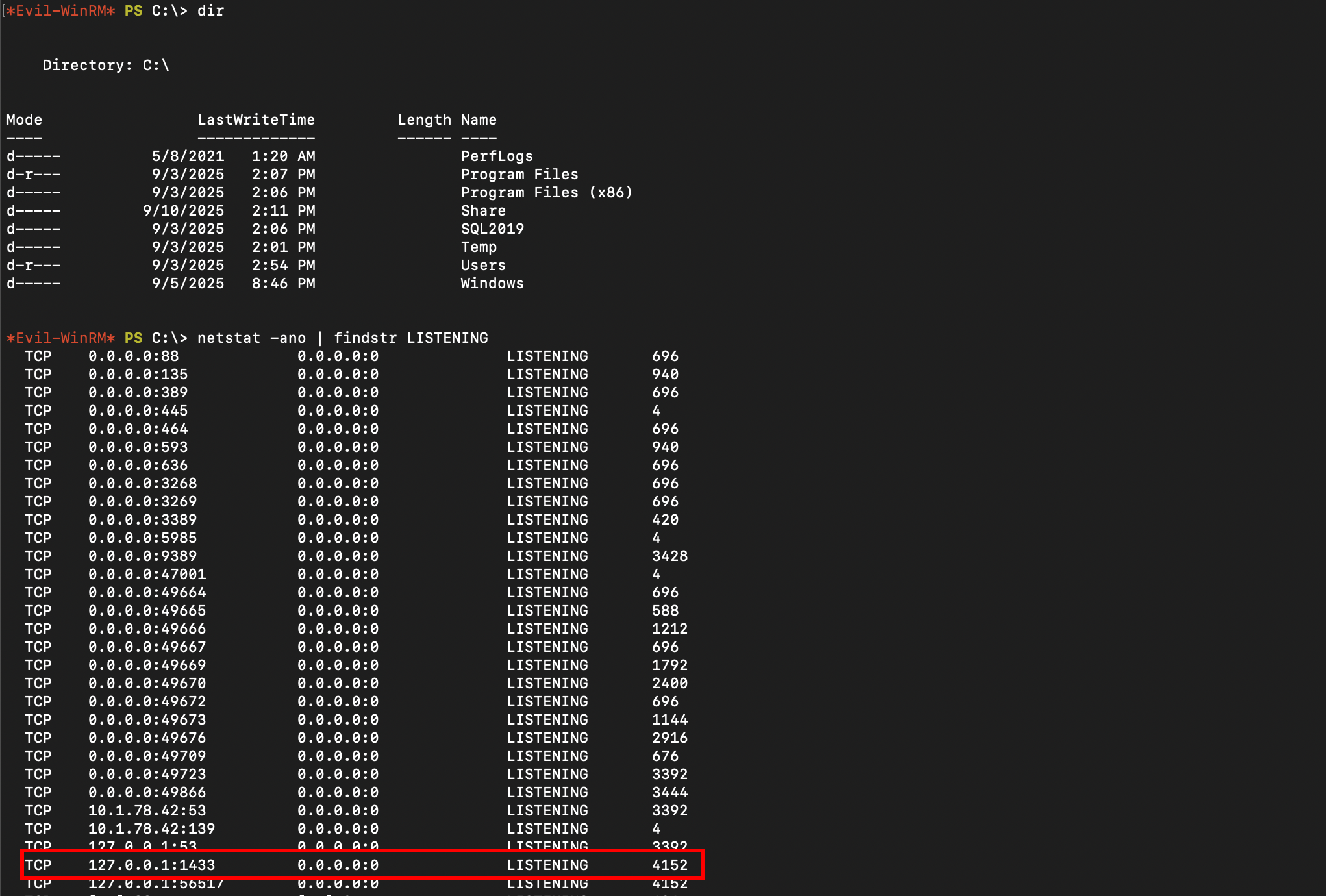Click PID 4152 in highlighted row
This screenshot has height=896, width=1326.
669,865
